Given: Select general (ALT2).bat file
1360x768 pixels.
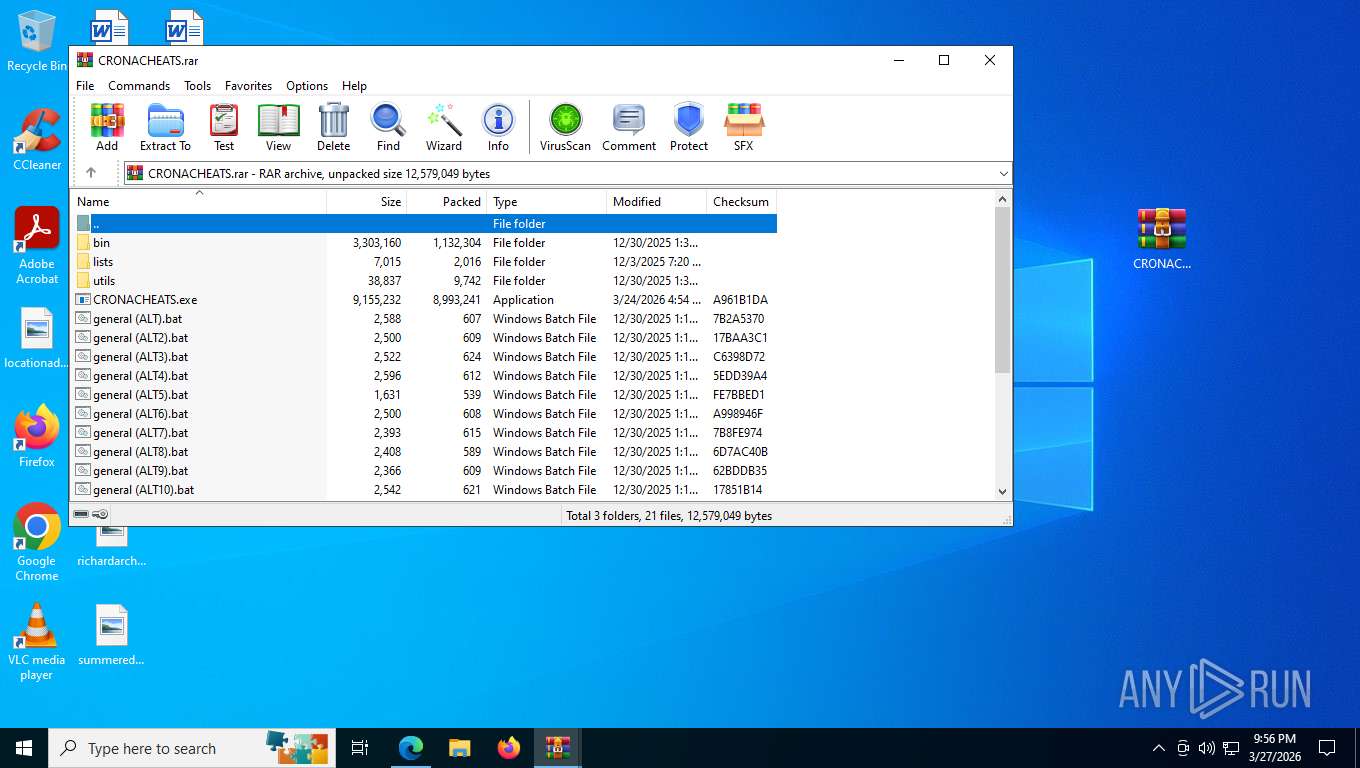Looking at the screenshot, I should 423,338.
